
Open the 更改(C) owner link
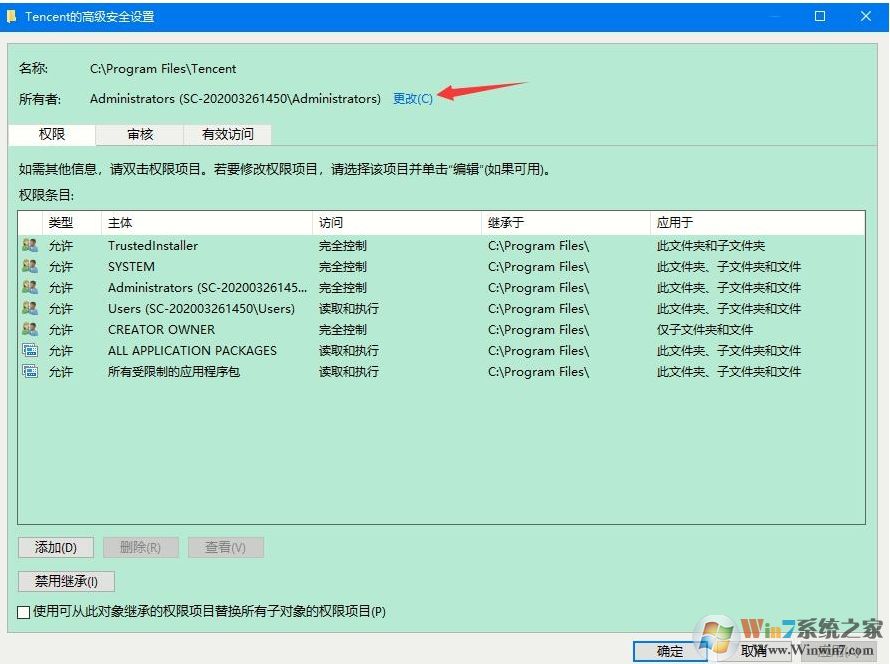tap(412, 98)
